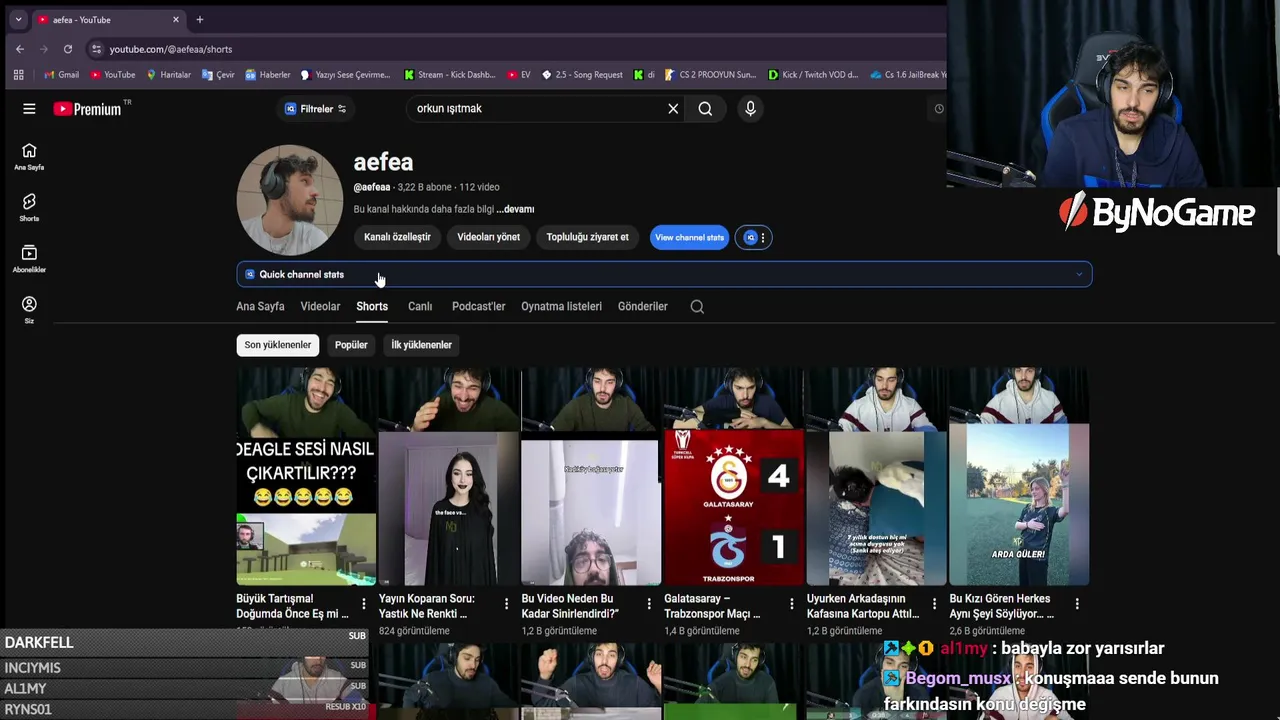
Task: Open the Podcast'ler tab
Action: 478,306
